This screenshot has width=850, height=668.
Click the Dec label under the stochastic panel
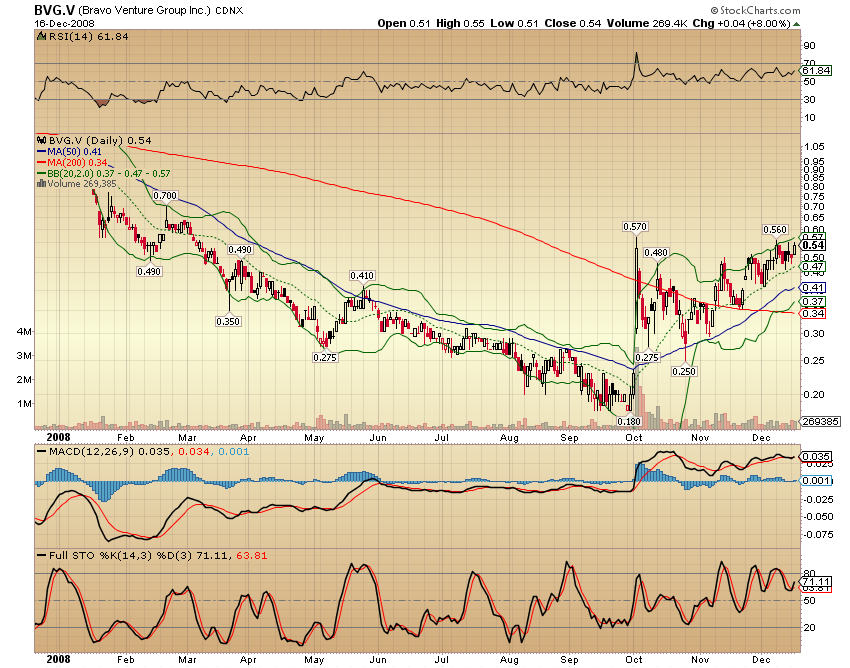[x=761, y=660]
